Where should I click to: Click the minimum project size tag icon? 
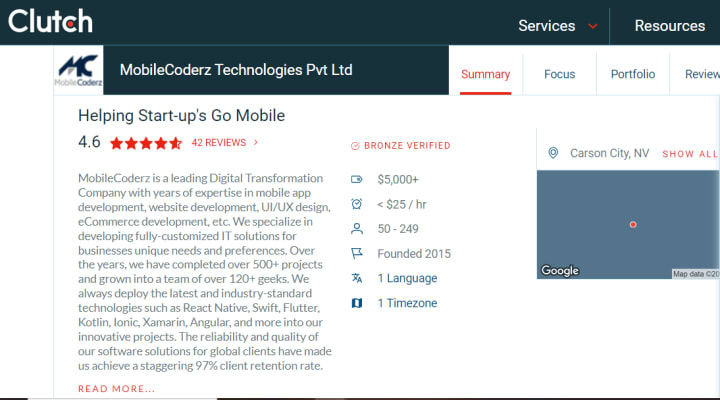(357, 179)
